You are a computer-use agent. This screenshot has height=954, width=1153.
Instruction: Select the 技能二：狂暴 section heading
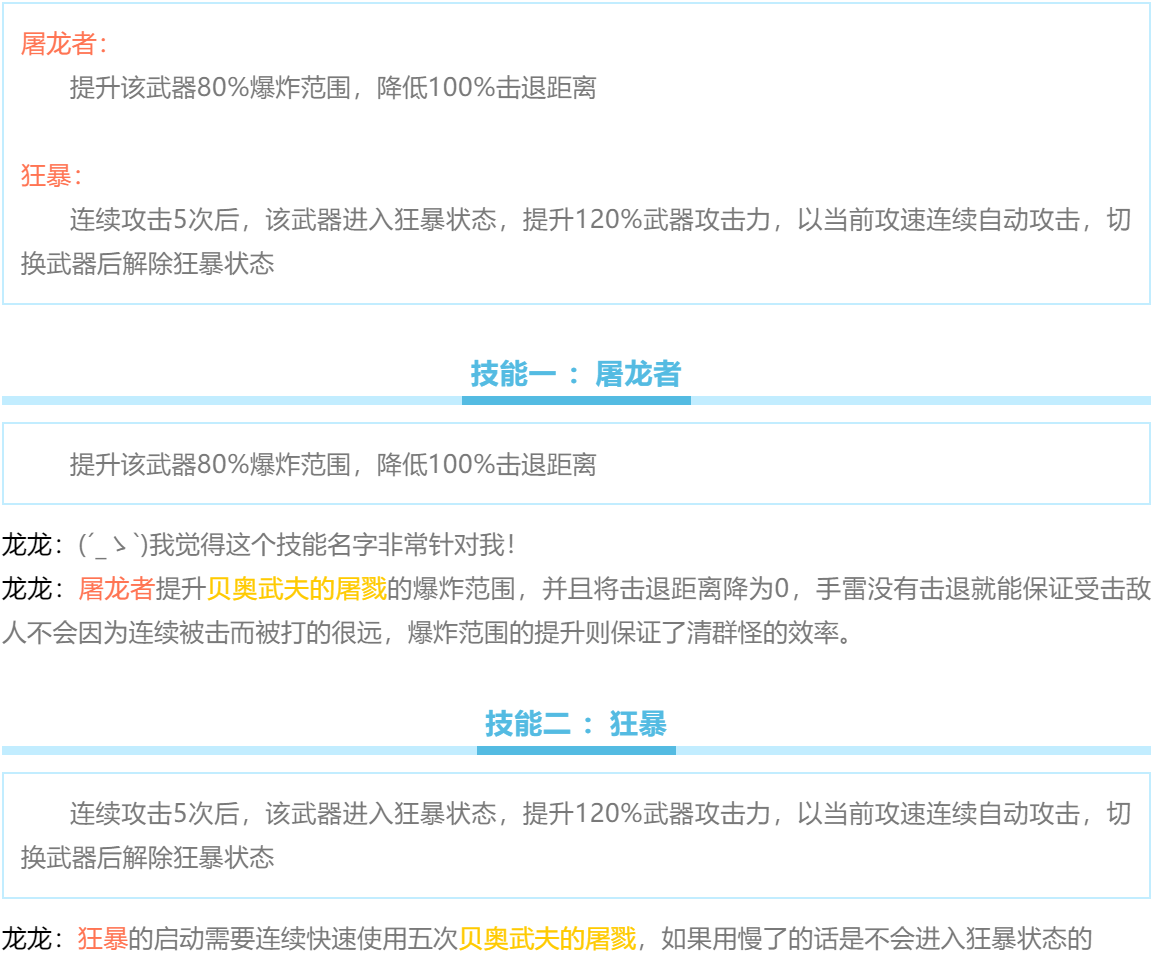[575, 724]
